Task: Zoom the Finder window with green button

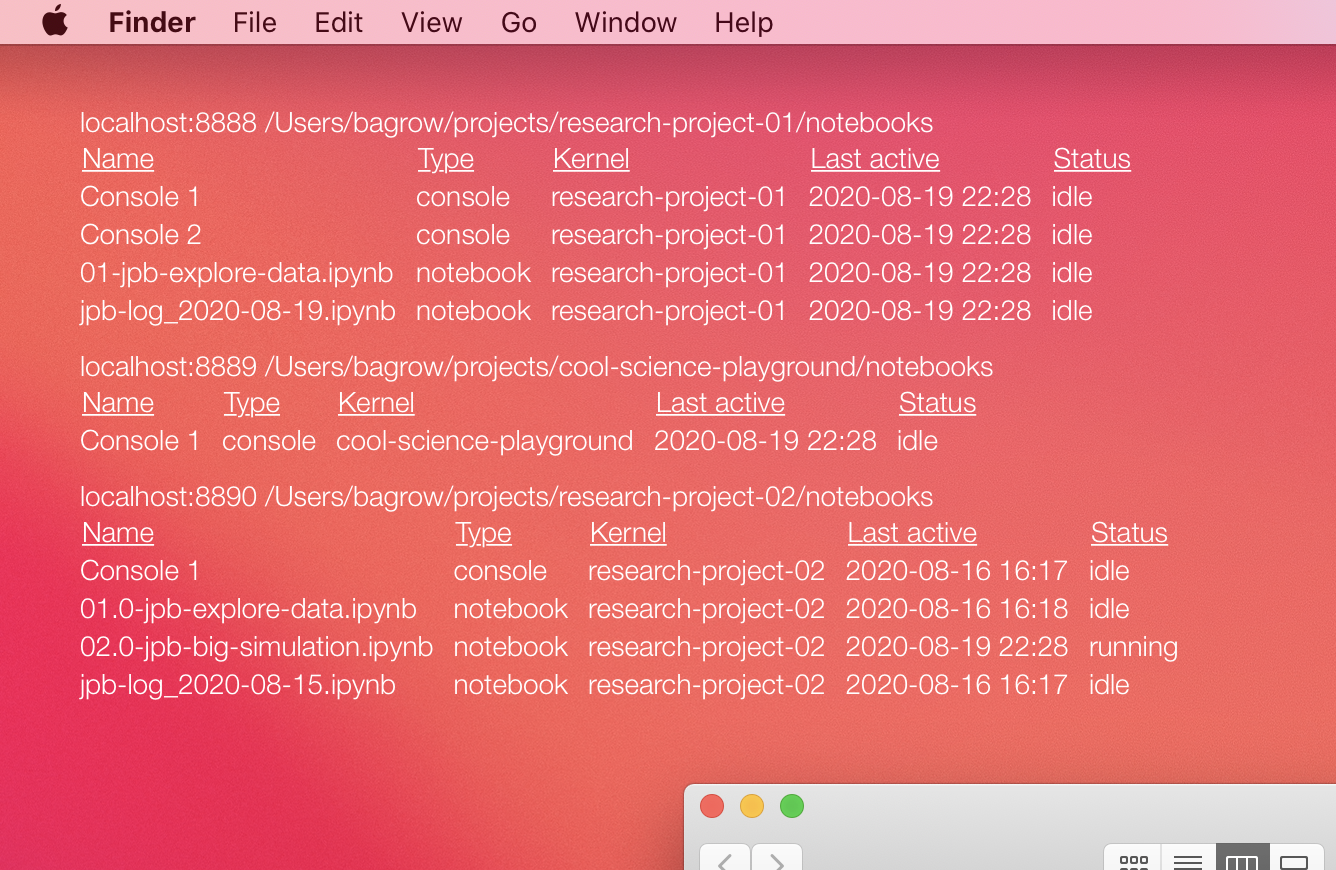Action: point(792,806)
